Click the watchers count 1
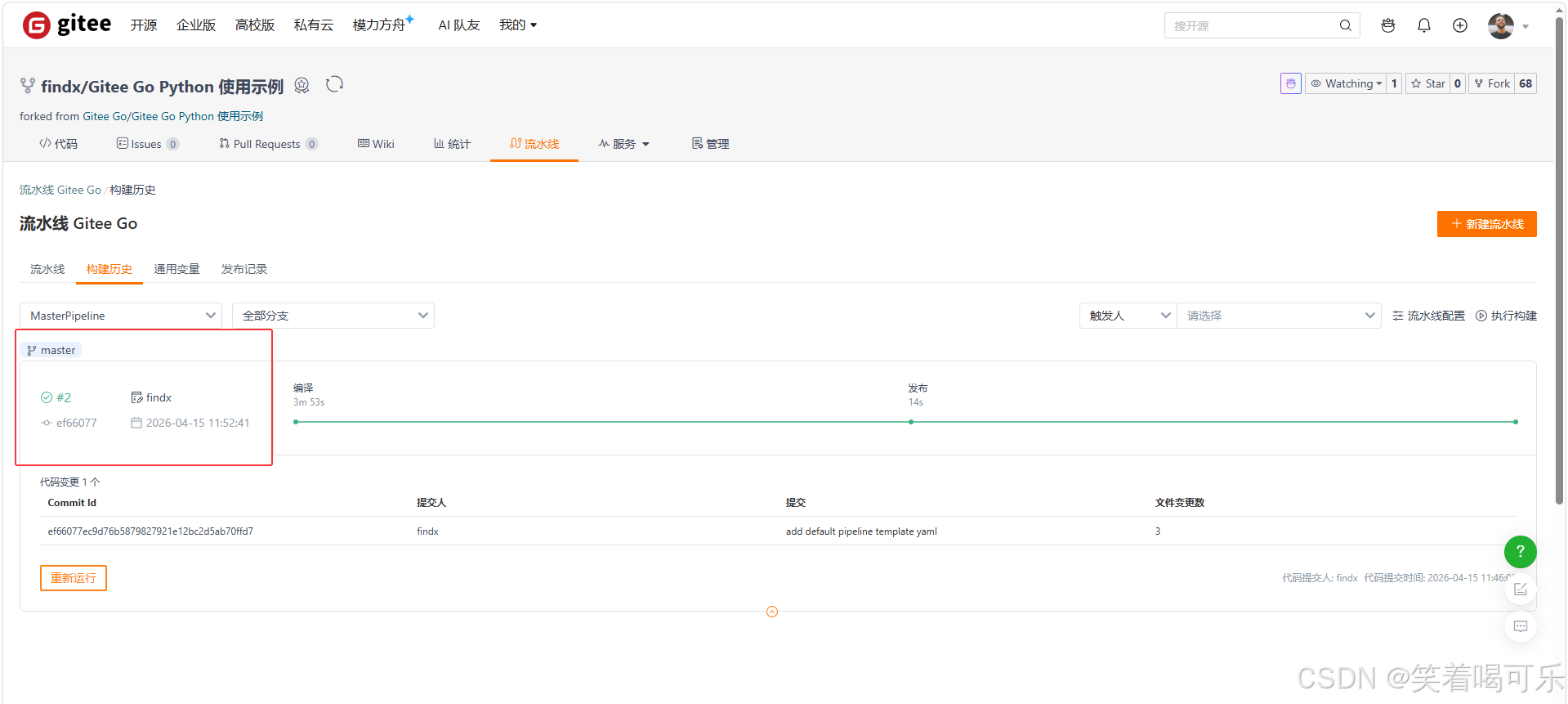Viewport: 1568px width, 704px height. pyautogui.click(x=1394, y=83)
